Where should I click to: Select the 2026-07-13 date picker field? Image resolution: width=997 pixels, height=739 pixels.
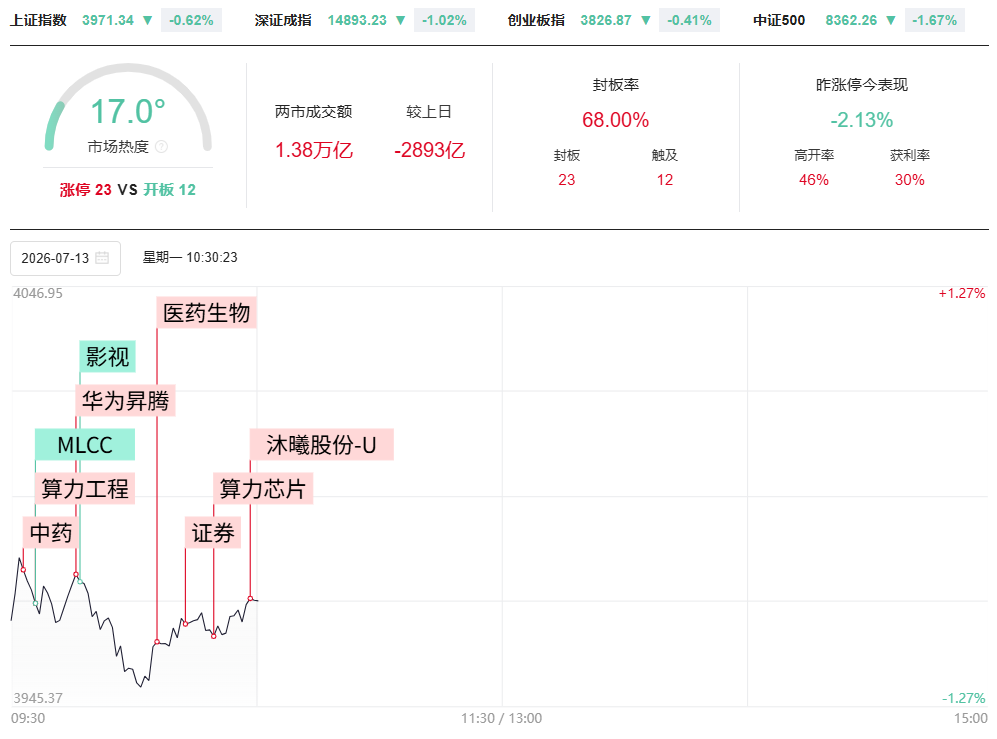65,258
